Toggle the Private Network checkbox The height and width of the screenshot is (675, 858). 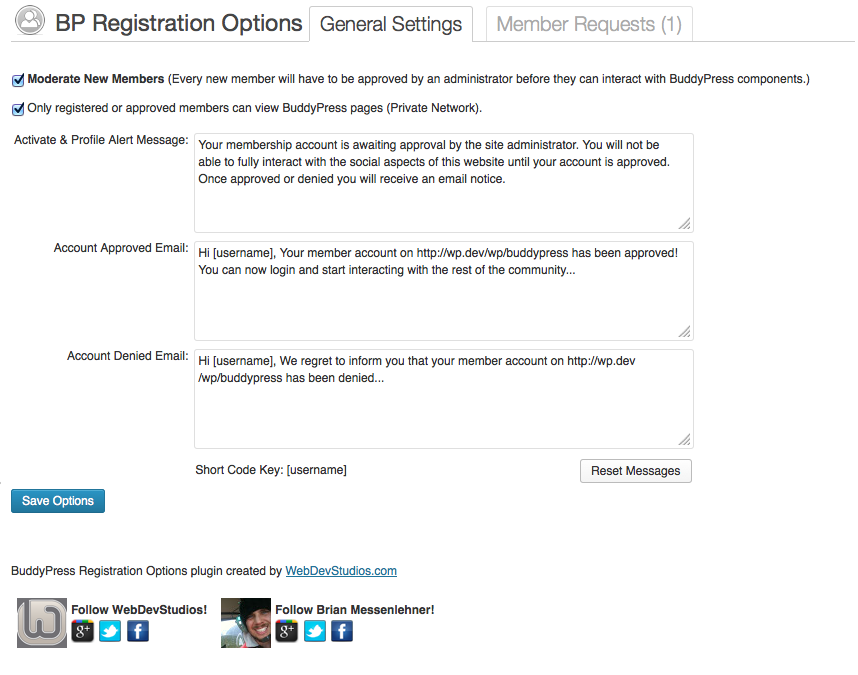18,109
